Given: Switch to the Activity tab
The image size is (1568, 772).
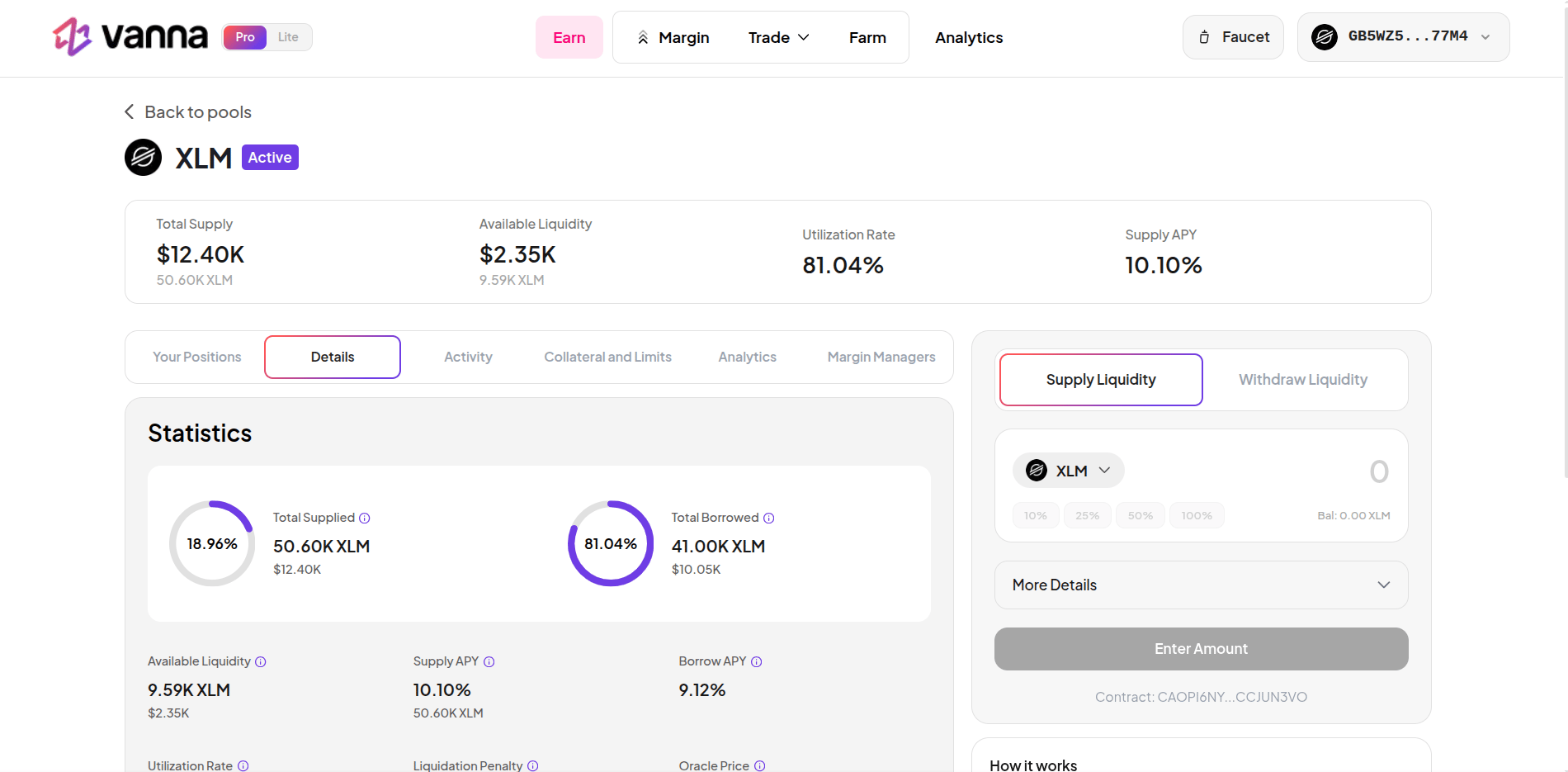Looking at the screenshot, I should [x=468, y=357].
